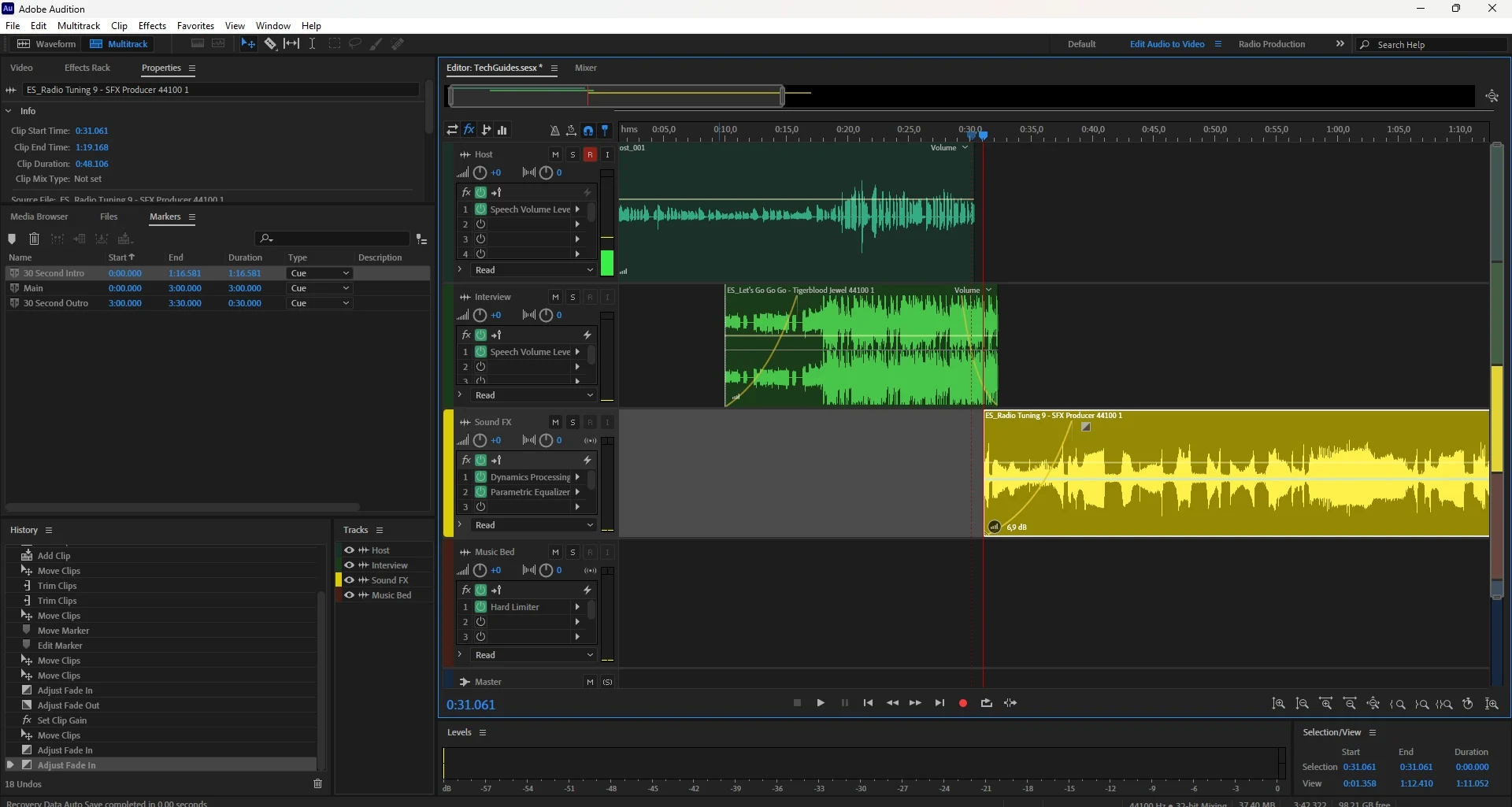Toggle the metronome icon

tap(554, 131)
